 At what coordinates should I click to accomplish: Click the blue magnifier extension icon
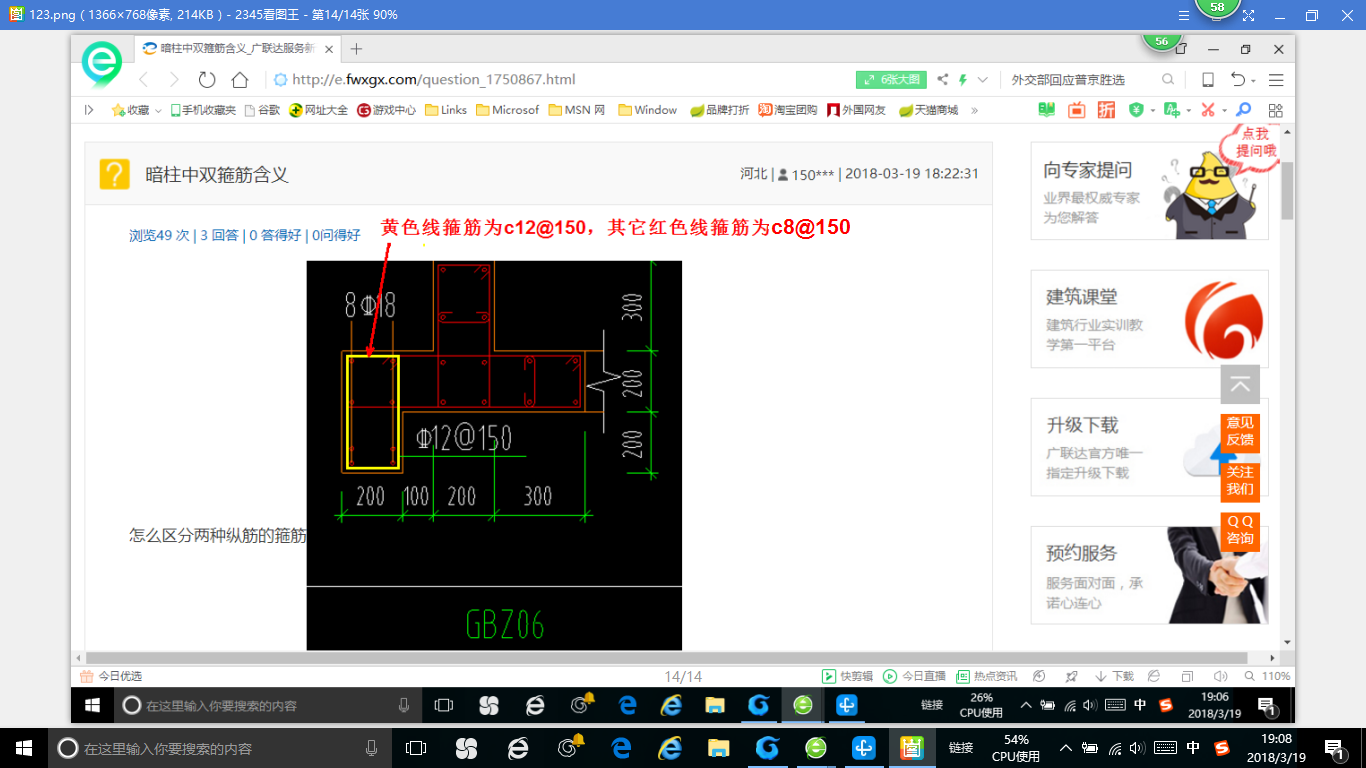point(1244,110)
